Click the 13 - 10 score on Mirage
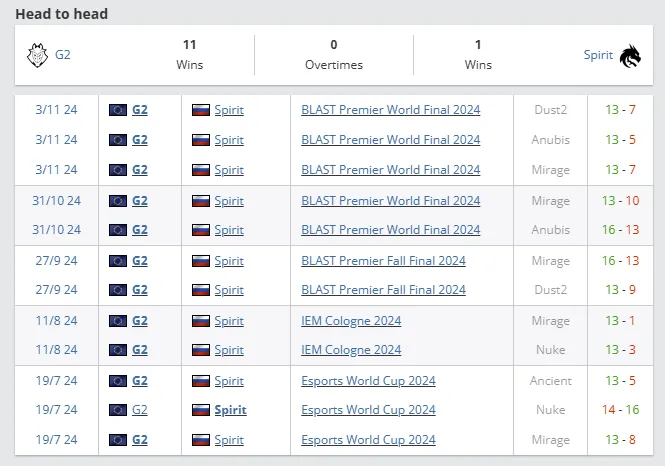Screen dimensions: 665x466 point(620,201)
